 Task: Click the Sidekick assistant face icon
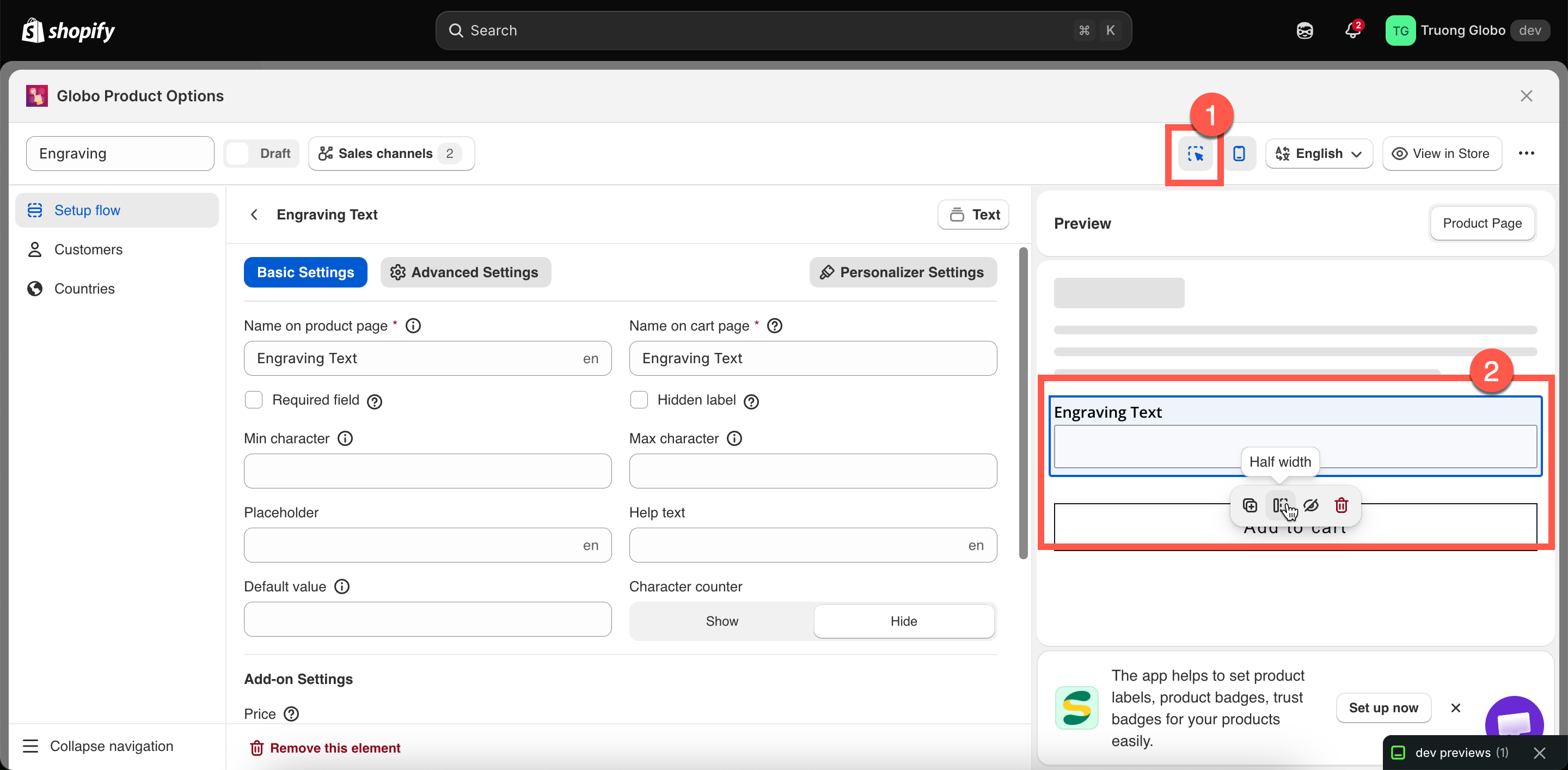[x=1304, y=30]
